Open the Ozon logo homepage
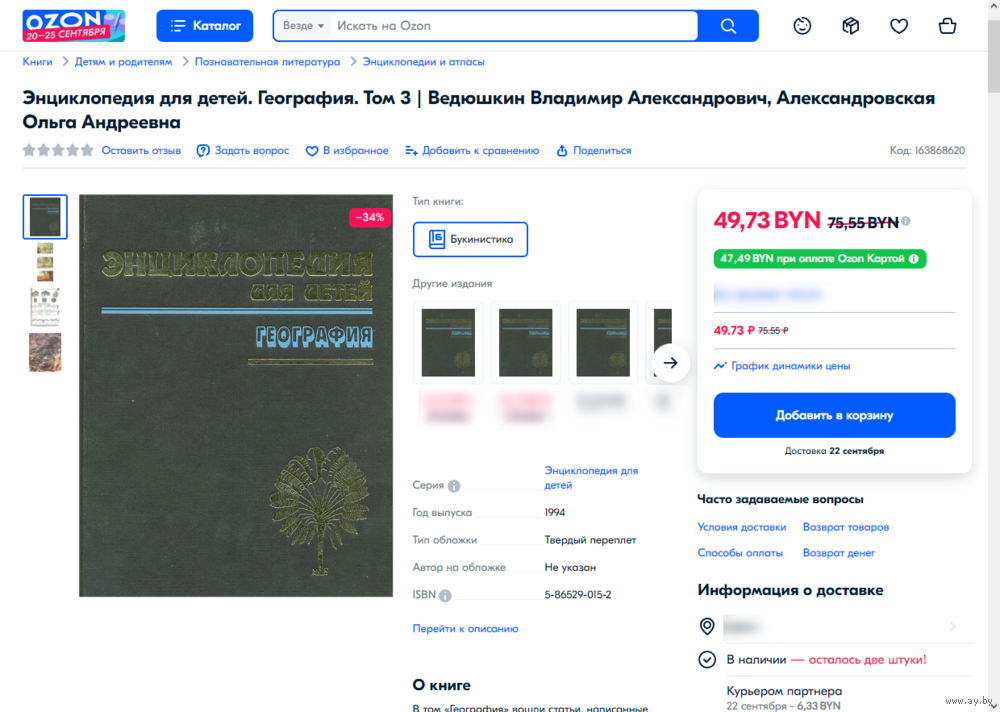 (x=73, y=26)
